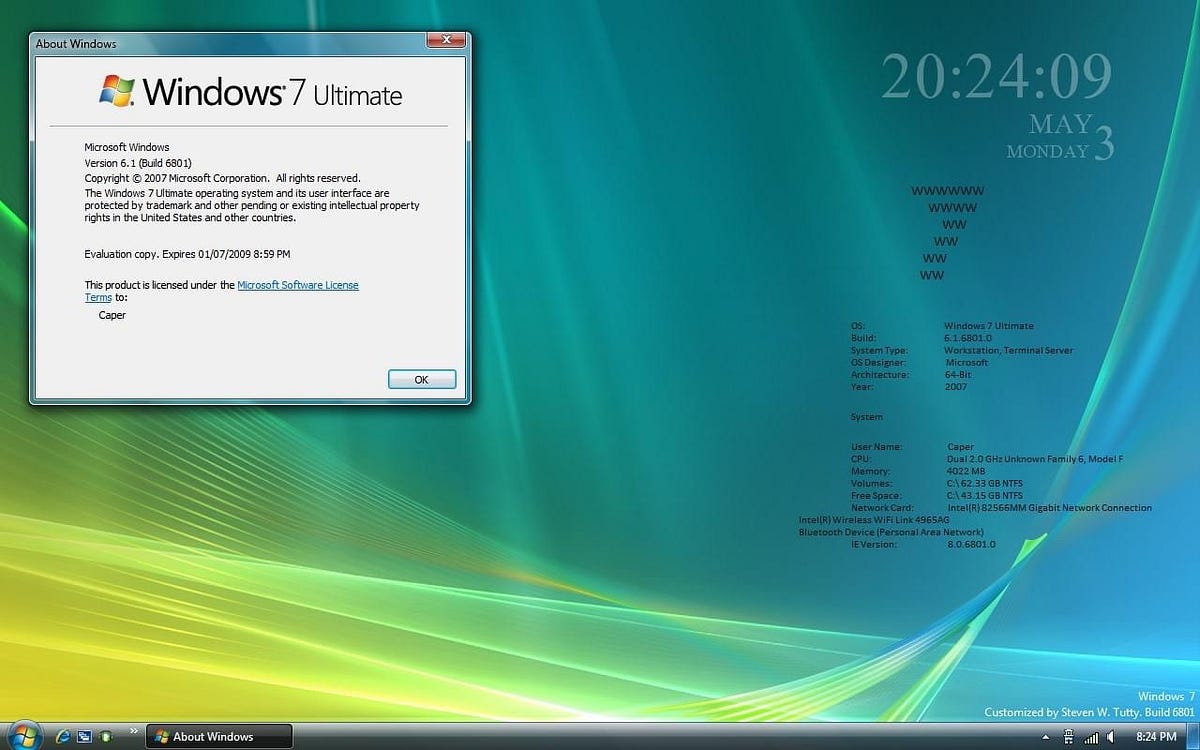Click the "64-Bit" architecture value
Viewport: 1200px width, 750px height.
click(959, 374)
